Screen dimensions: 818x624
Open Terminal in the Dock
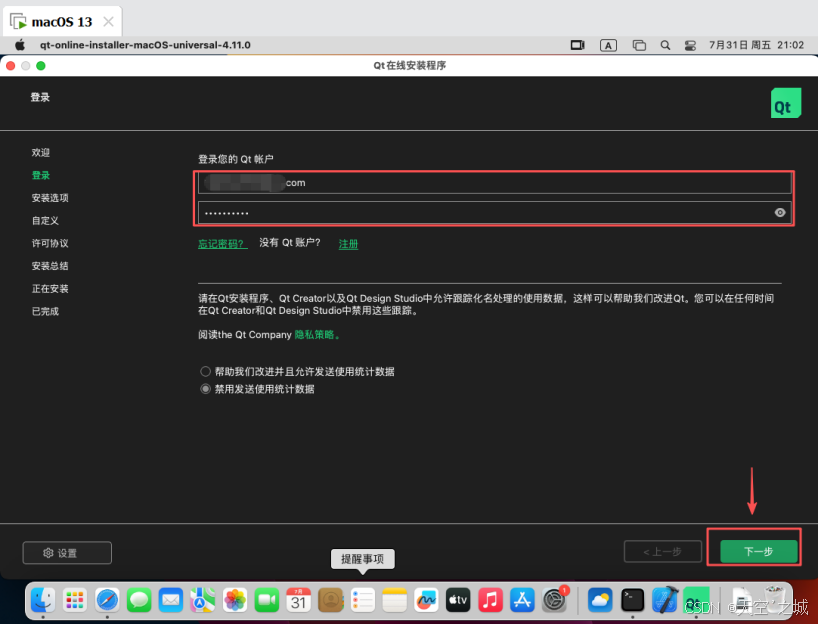pyautogui.click(x=632, y=600)
